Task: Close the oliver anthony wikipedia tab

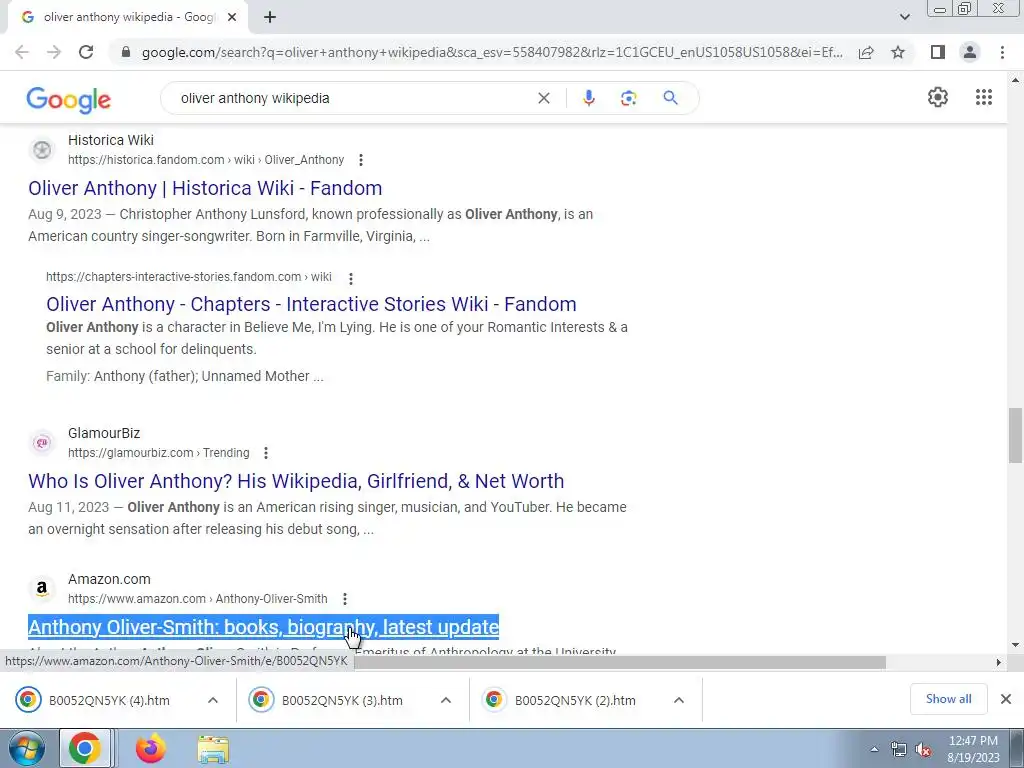Action: tap(232, 18)
